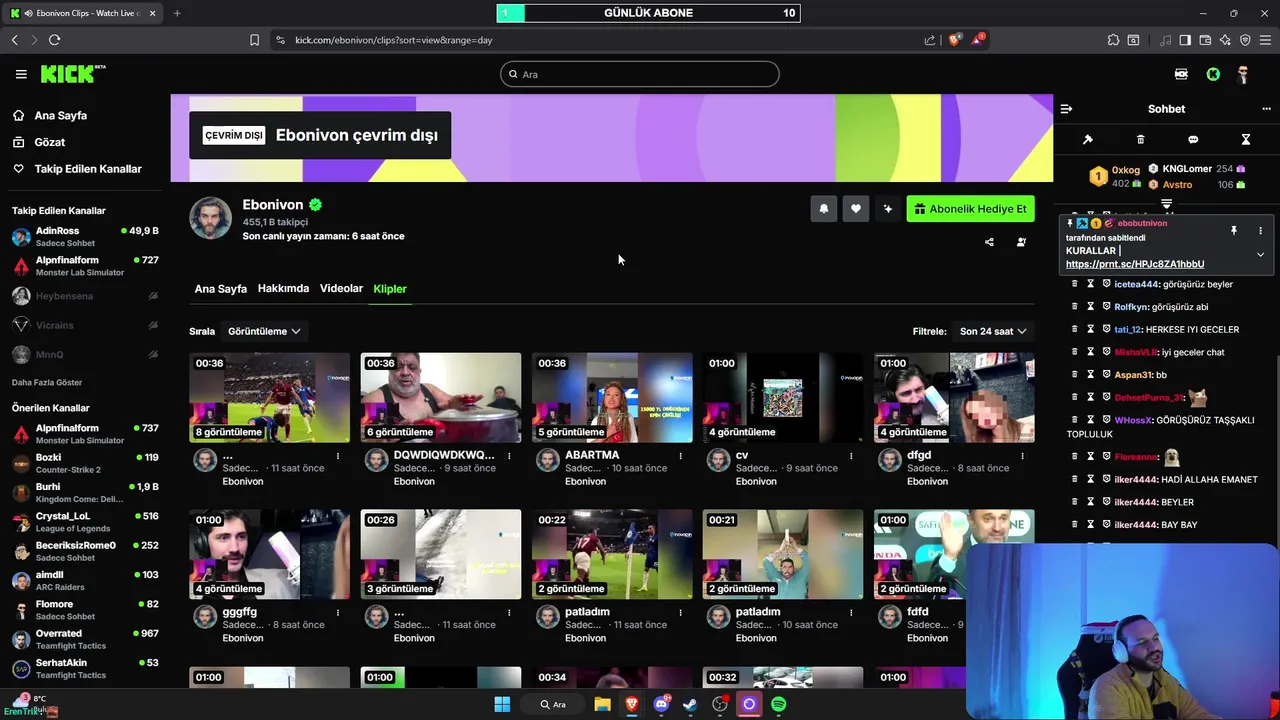
Task: Open the Kick hamburger sidebar menu
Action: coord(21,74)
